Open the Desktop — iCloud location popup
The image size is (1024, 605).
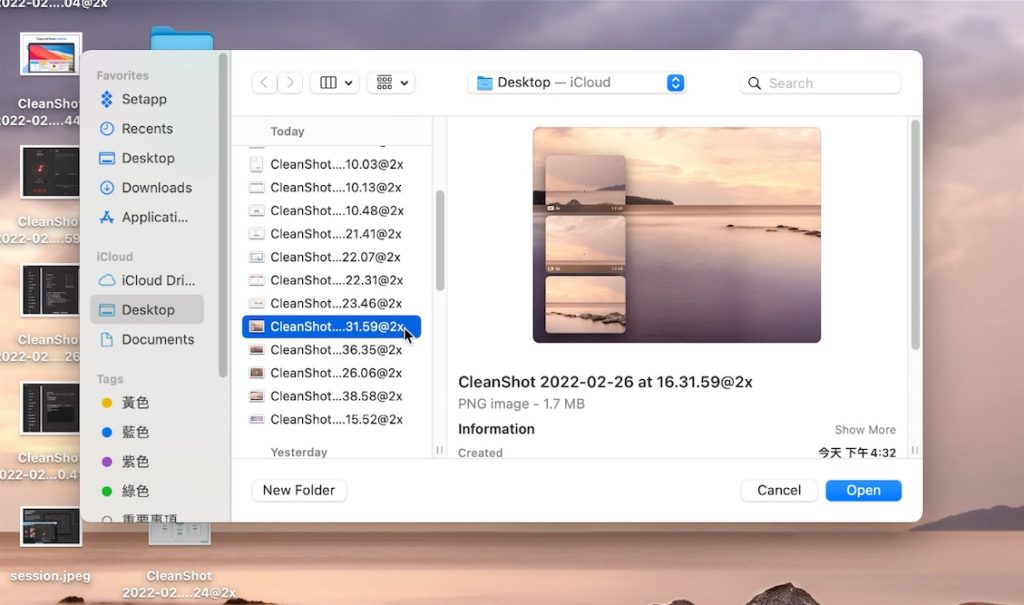(577, 83)
